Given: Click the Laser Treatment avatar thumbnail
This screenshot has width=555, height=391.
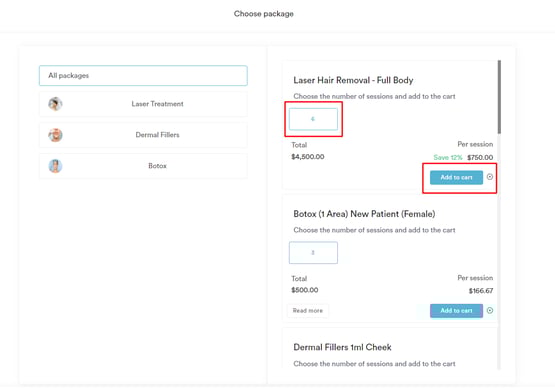Looking at the screenshot, I should coord(56,104).
